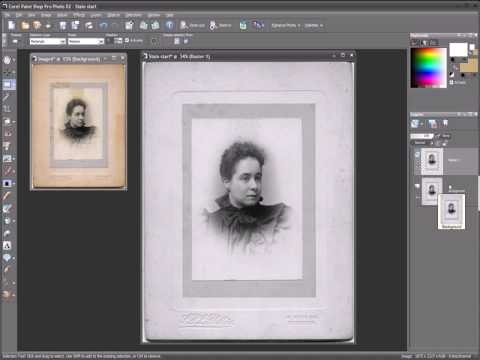Select the Pan tool at top of tools

pos(7,60)
